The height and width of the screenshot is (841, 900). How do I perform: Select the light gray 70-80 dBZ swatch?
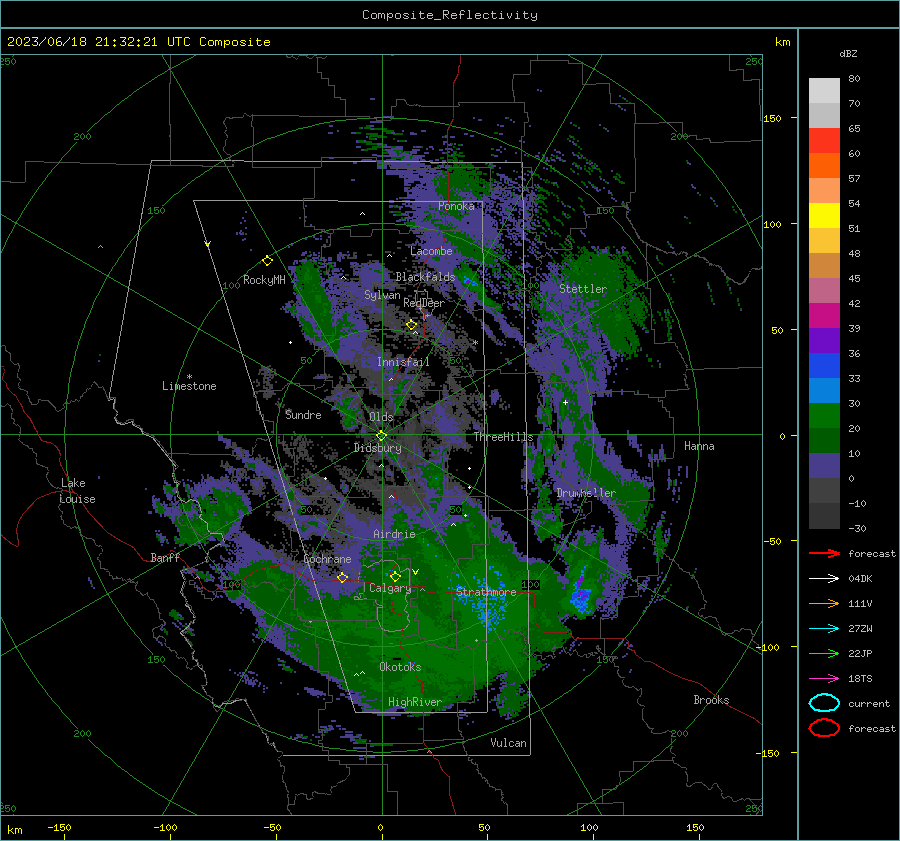pyautogui.click(x=824, y=91)
